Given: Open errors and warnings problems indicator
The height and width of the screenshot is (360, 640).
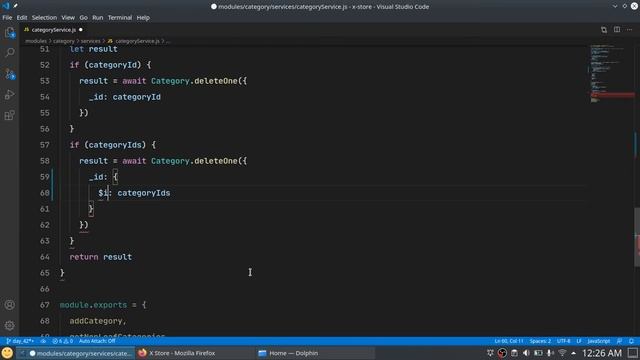Looking at the screenshot, I should click(x=62, y=341).
